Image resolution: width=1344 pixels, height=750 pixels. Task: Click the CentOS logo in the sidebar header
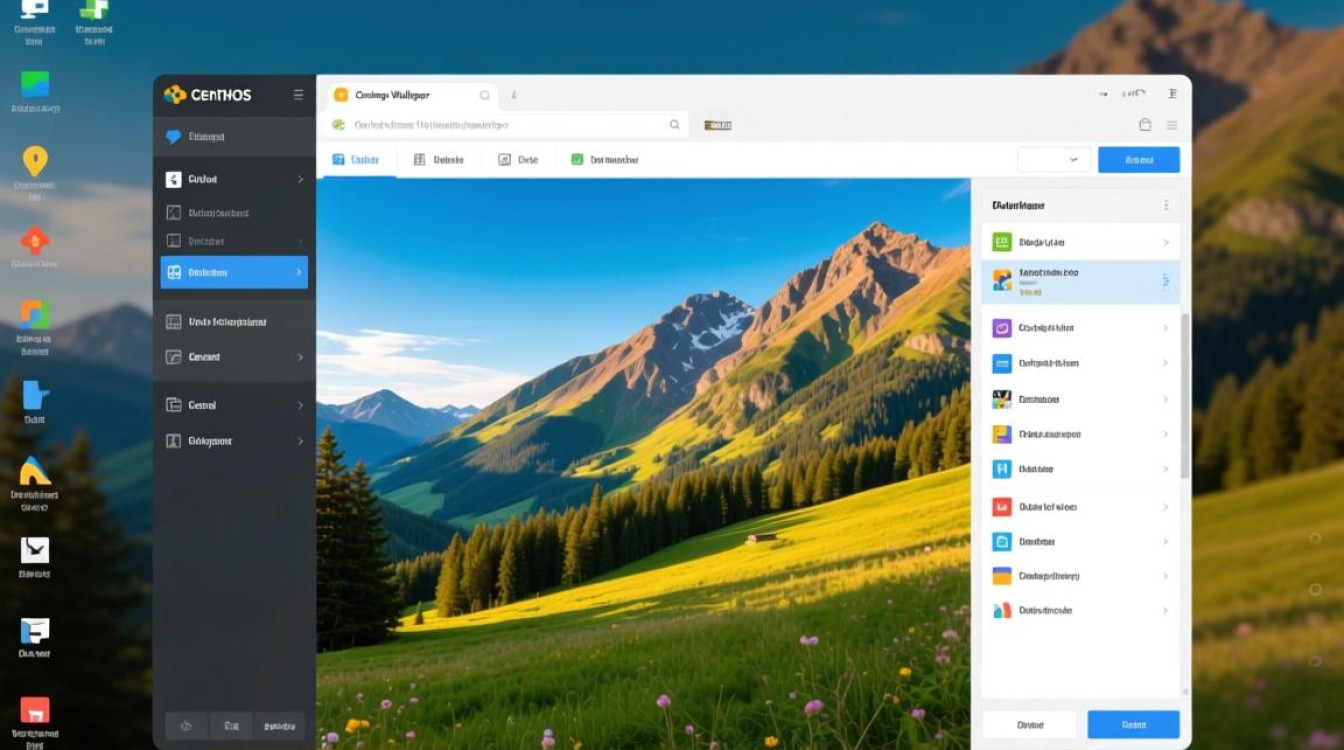click(x=175, y=95)
